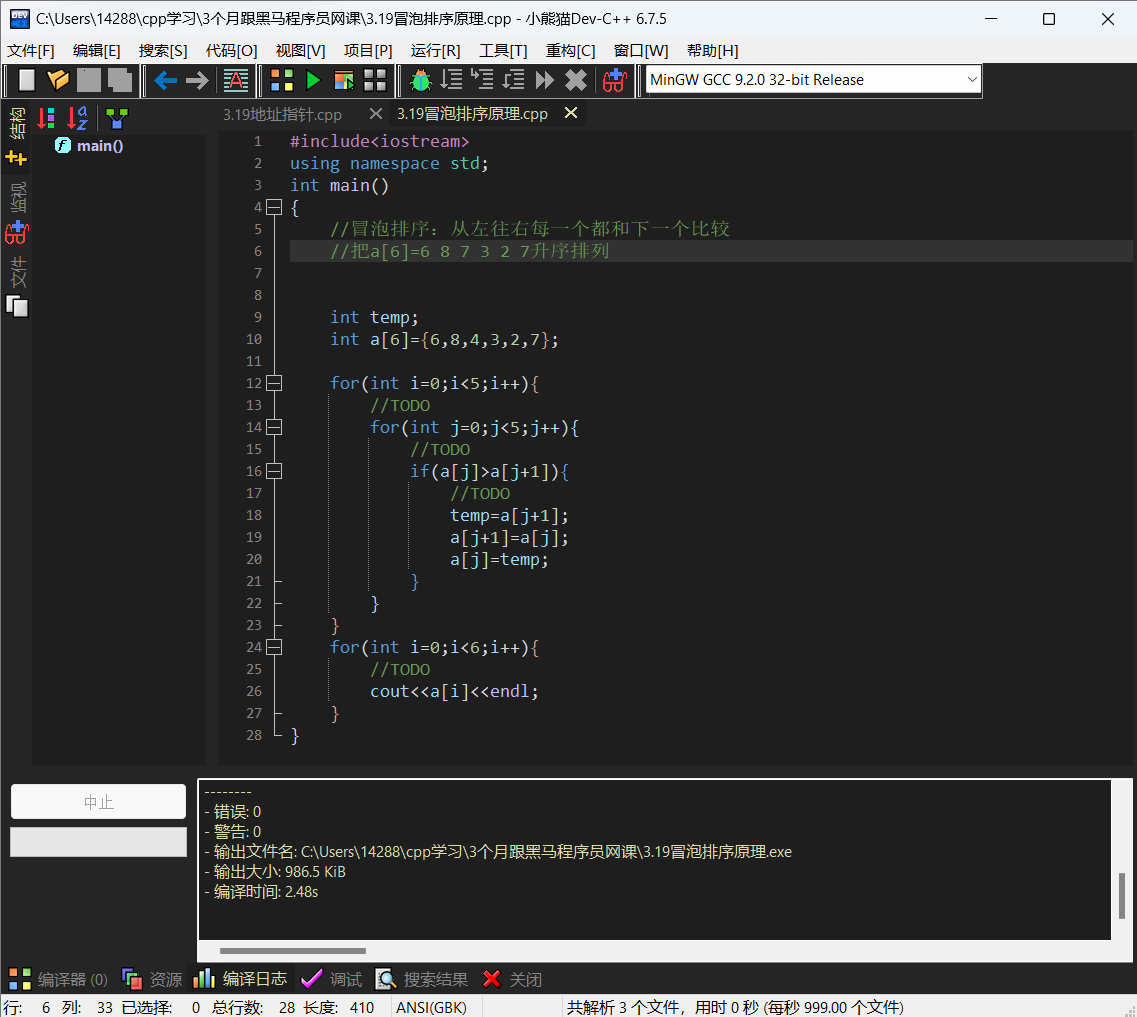The image size is (1137, 1017).
Task: Collapse output for loop fold at line 24
Action: click(274, 647)
